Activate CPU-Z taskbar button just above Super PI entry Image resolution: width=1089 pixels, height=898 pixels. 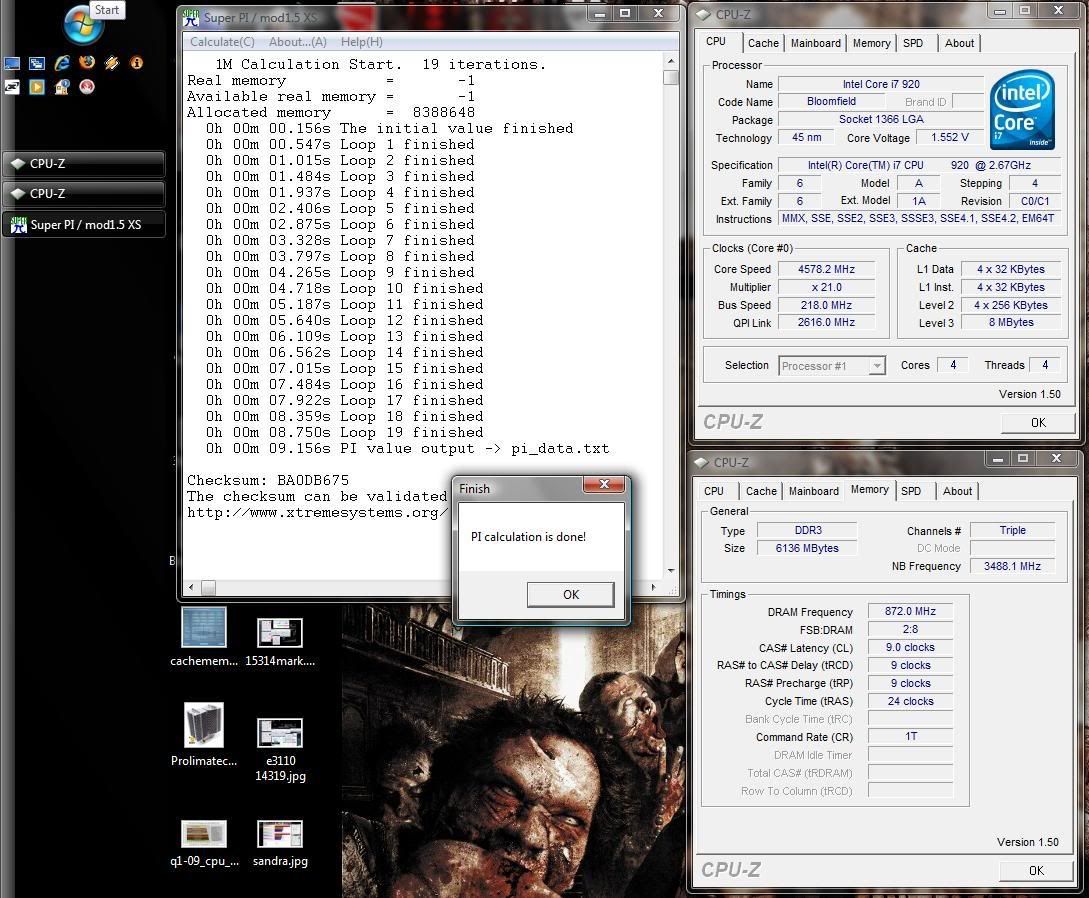coord(83,194)
